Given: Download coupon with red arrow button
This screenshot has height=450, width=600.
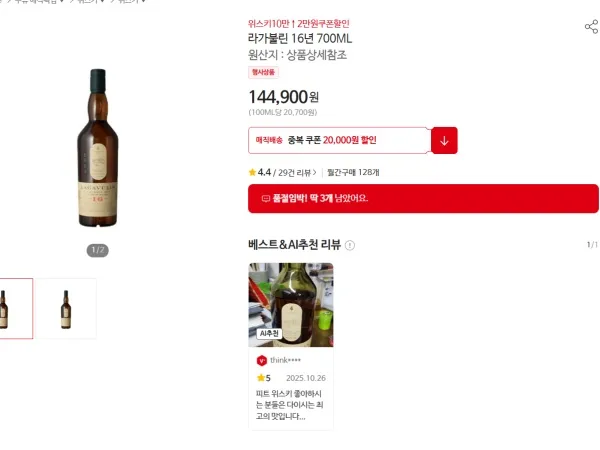Looking at the screenshot, I should tap(444, 140).
